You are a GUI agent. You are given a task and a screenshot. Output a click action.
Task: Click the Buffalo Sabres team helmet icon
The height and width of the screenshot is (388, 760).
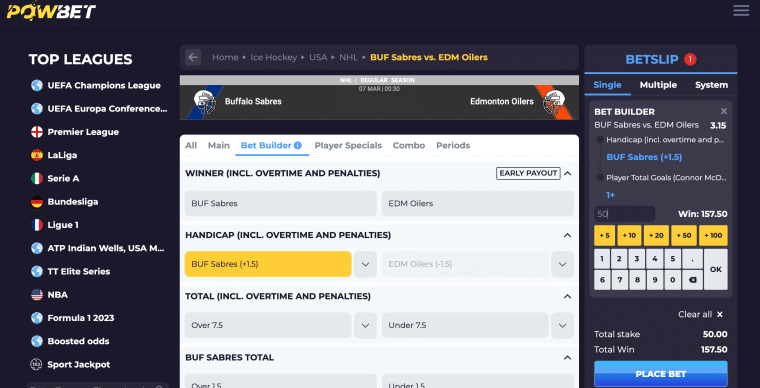coord(205,102)
